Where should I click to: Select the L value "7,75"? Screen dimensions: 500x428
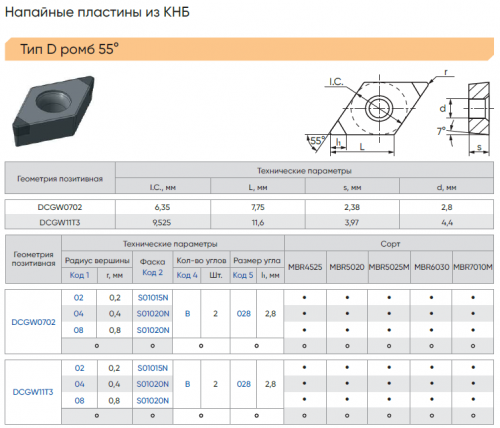[258, 207]
